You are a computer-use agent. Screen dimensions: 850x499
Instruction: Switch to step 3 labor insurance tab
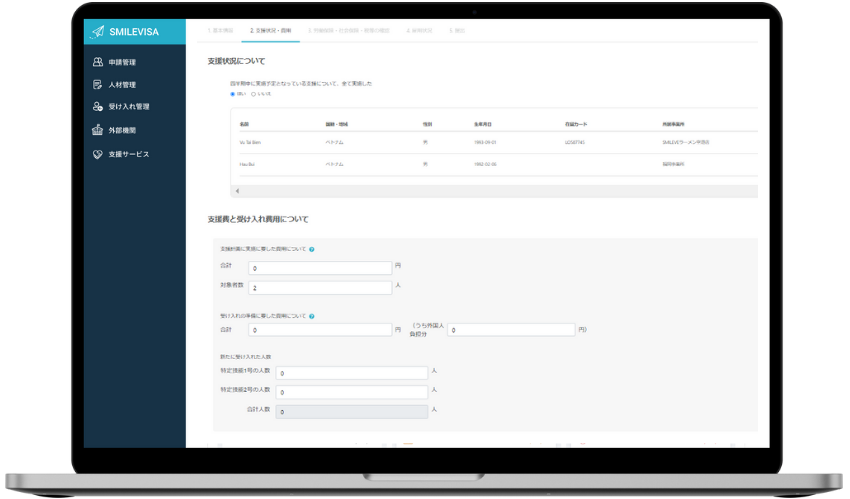pyautogui.click(x=349, y=30)
